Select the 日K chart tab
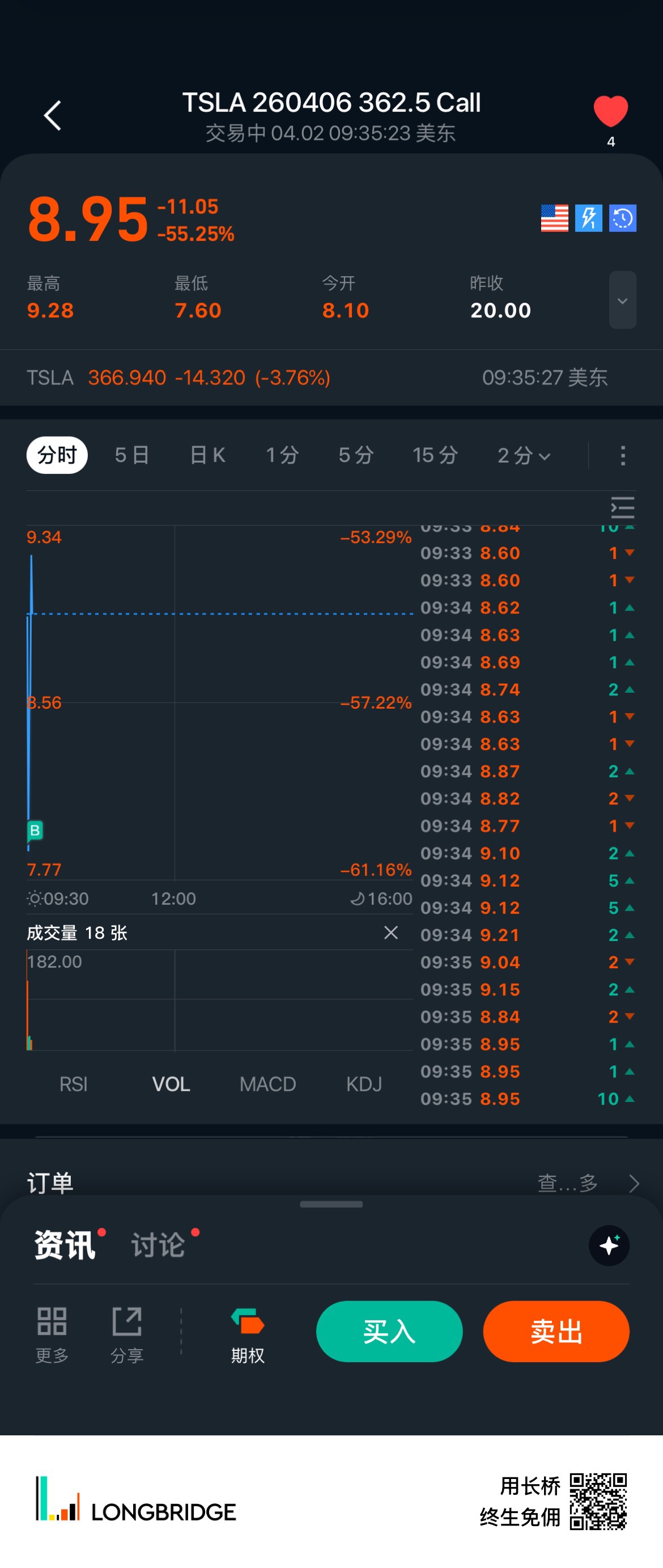This screenshot has height=1568, width=663. pyautogui.click(x=207, y=455)
